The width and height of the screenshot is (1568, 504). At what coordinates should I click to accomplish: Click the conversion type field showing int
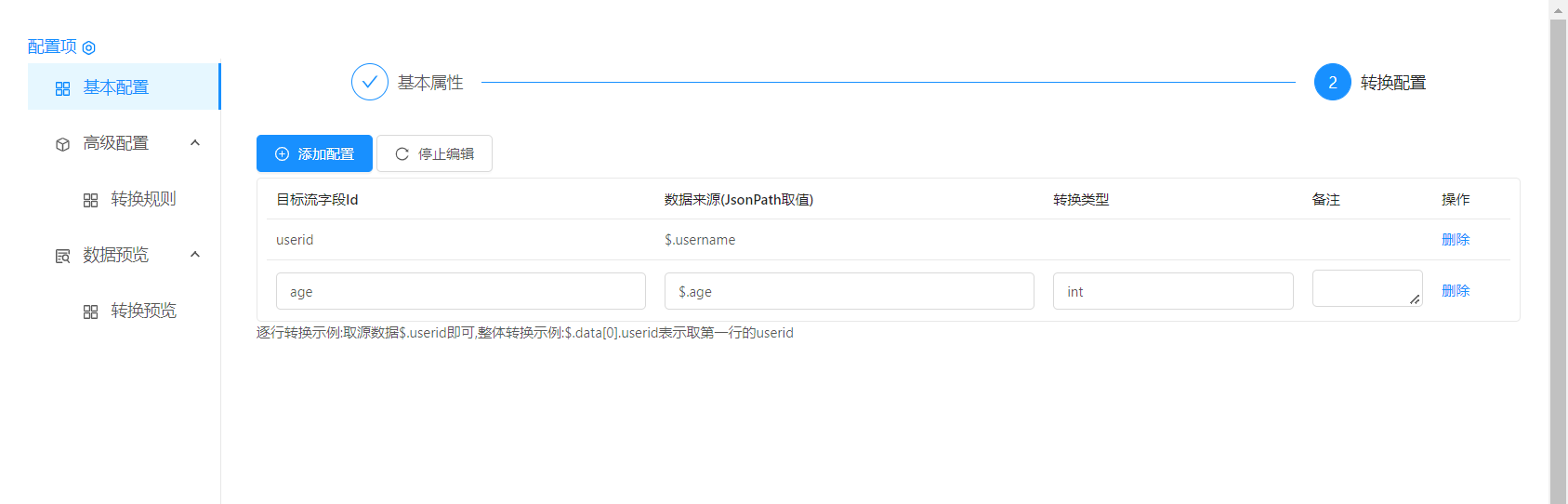pos(1172,291)
